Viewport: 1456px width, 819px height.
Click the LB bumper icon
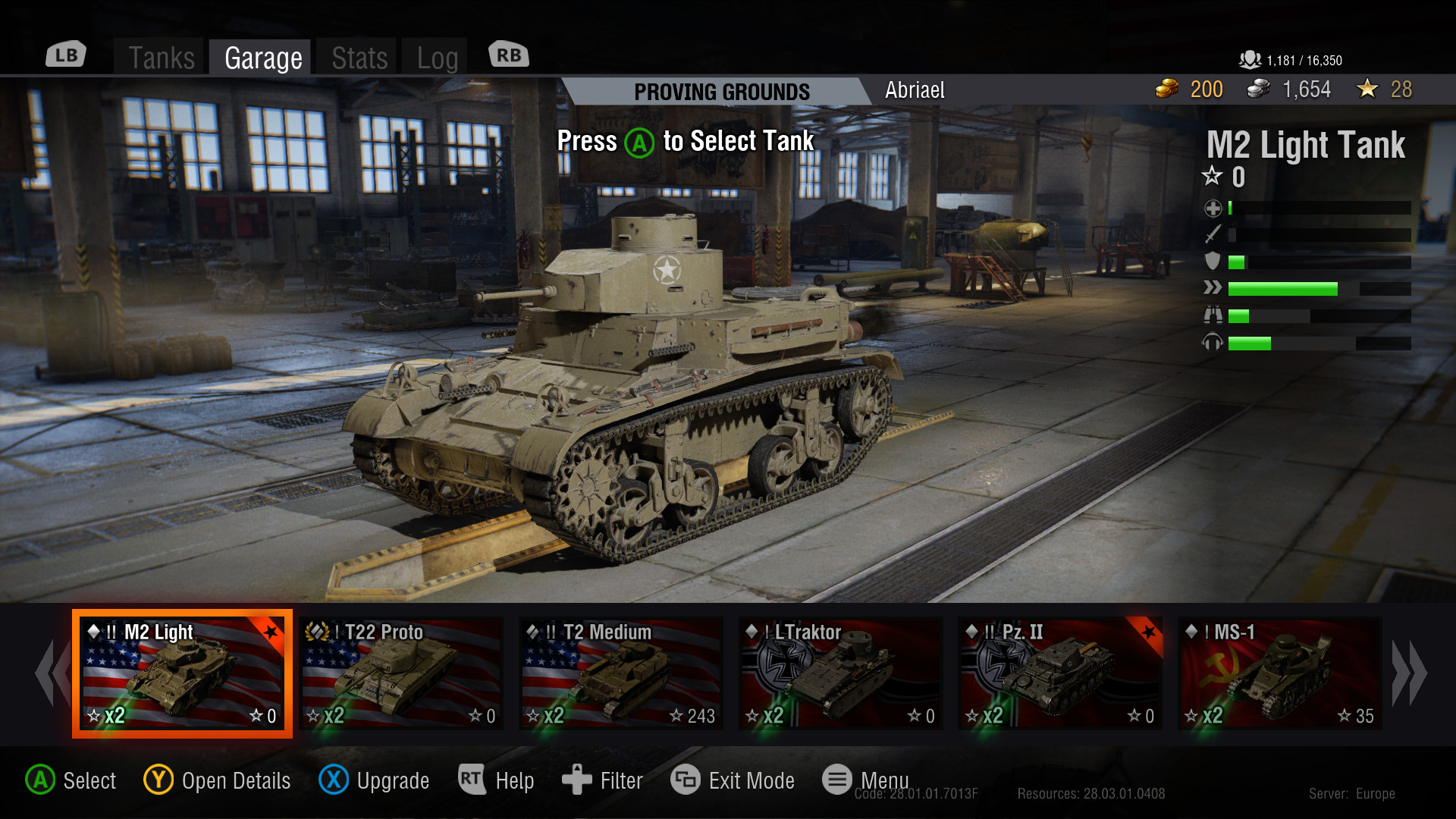pos(66,55)
